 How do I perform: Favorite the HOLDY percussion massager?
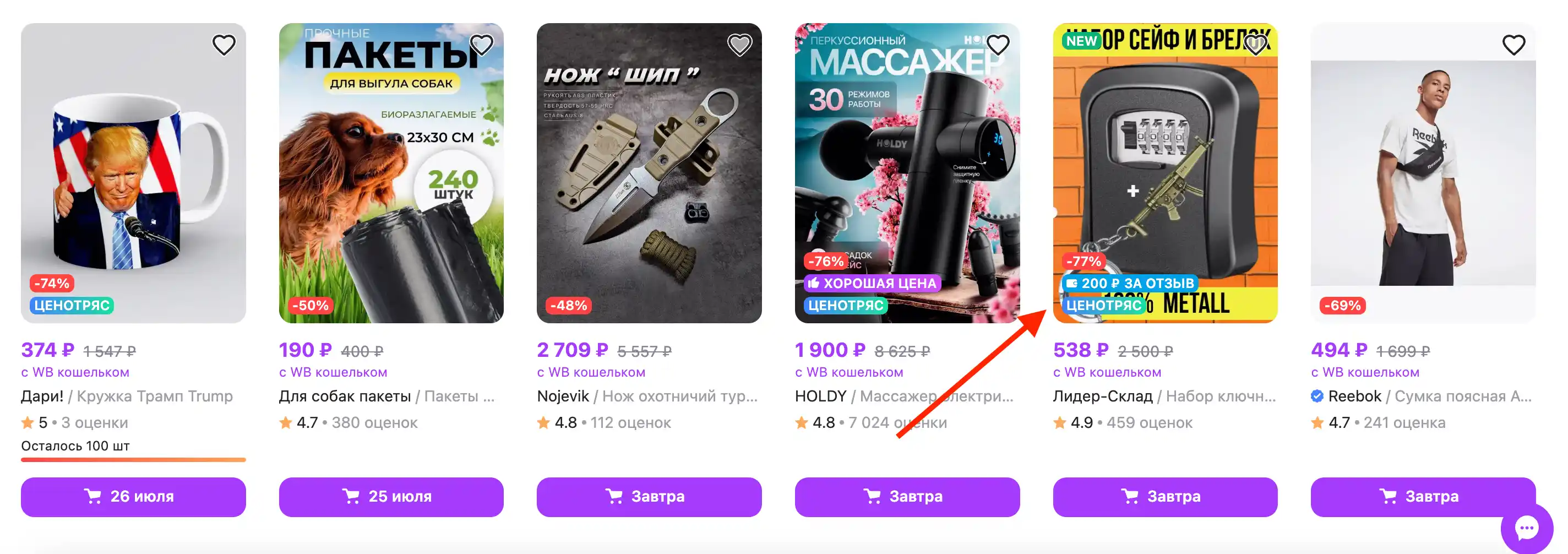point(998,45)
